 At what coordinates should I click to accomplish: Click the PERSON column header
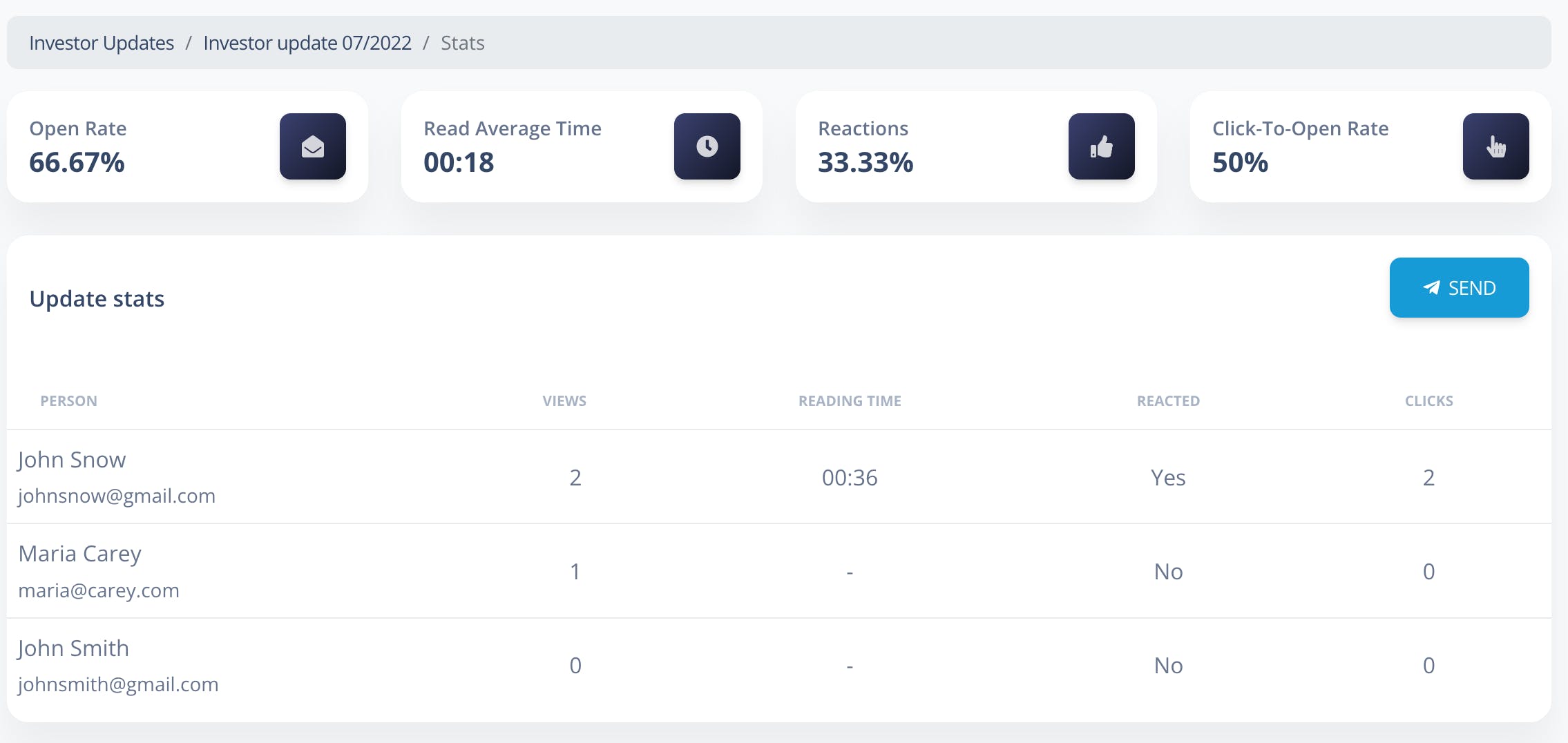(x=68, y=401)
